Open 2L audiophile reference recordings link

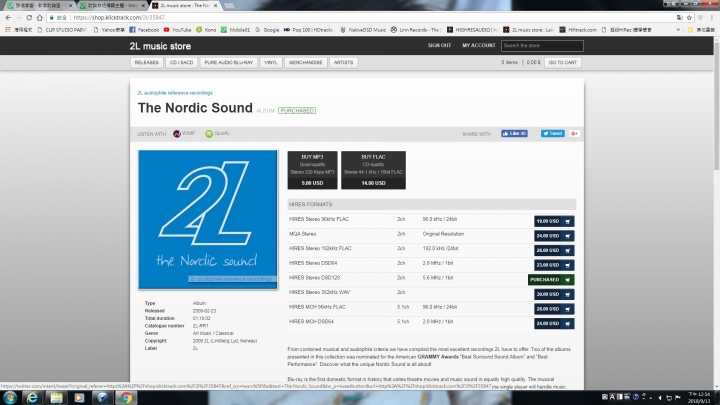tap(175, 93)
